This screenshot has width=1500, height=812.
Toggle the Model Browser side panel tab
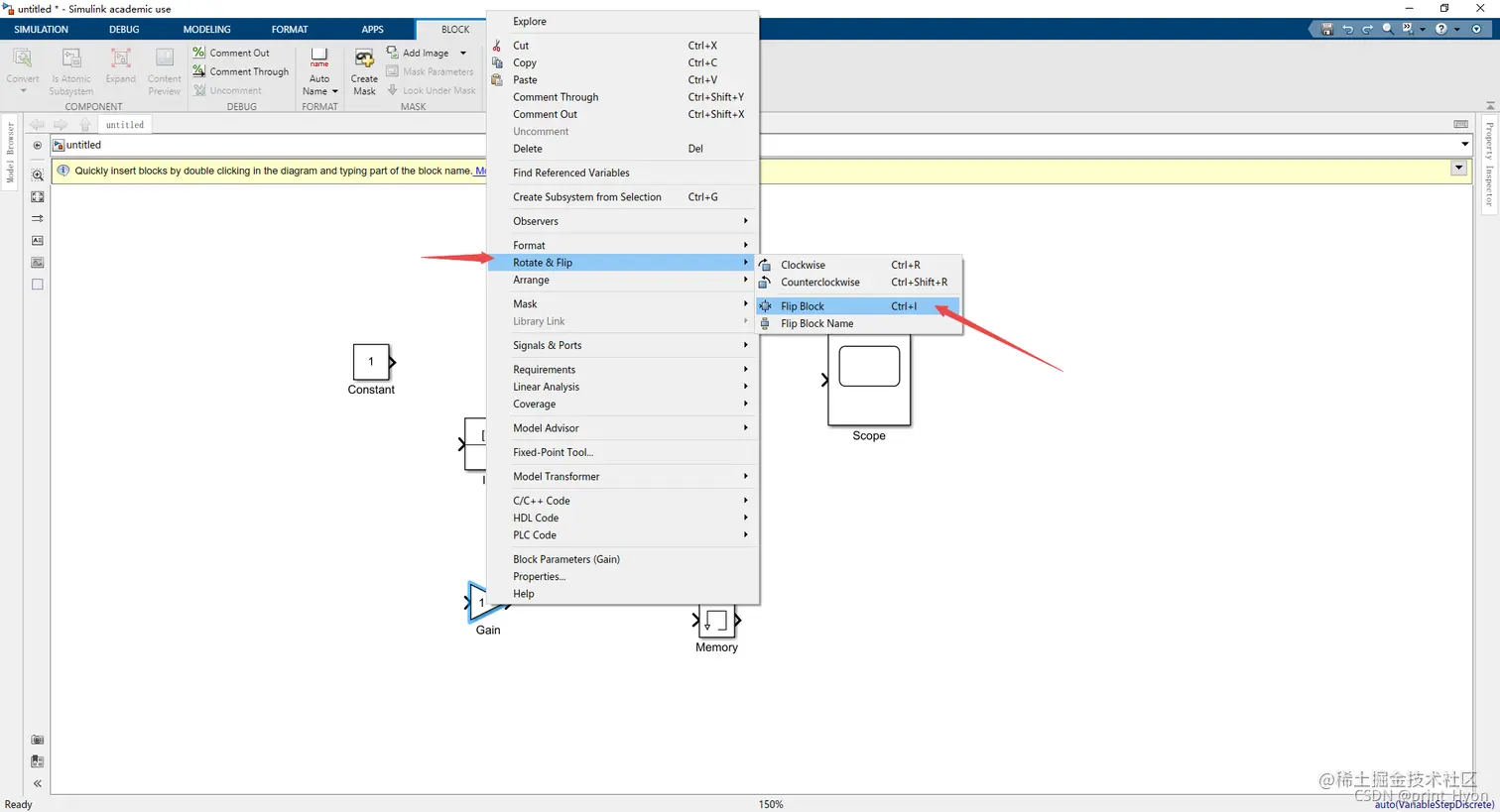point(11,153)
